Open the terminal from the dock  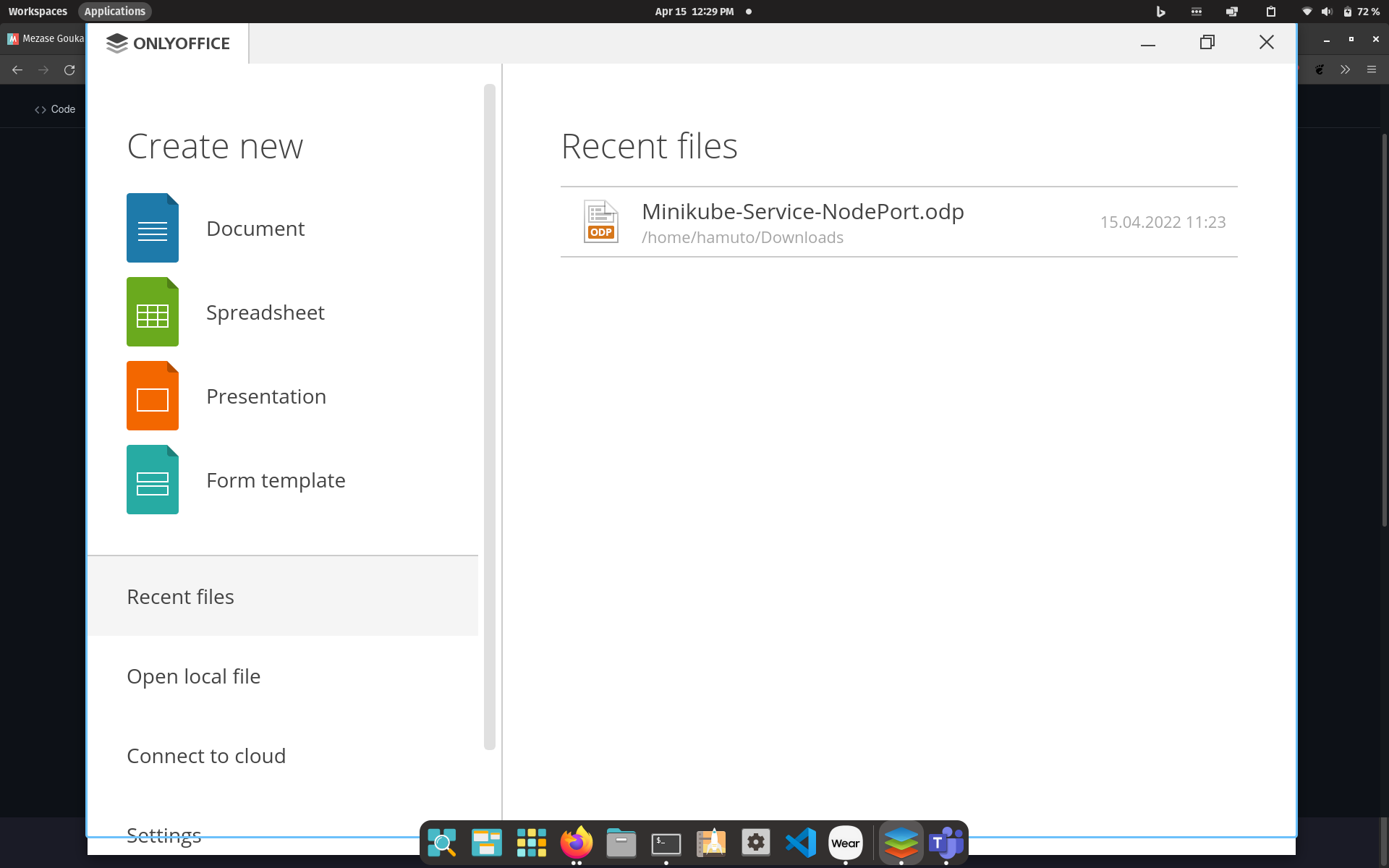point(666,842)
